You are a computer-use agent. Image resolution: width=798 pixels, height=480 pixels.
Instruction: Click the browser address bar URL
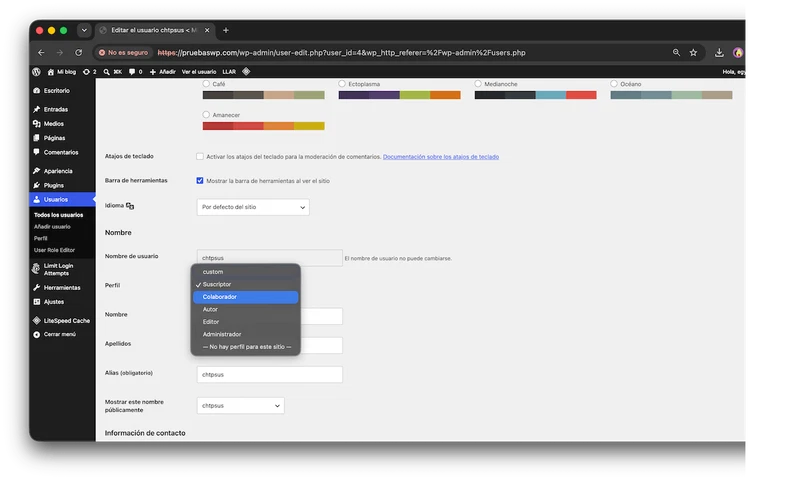tap(341, 52)
